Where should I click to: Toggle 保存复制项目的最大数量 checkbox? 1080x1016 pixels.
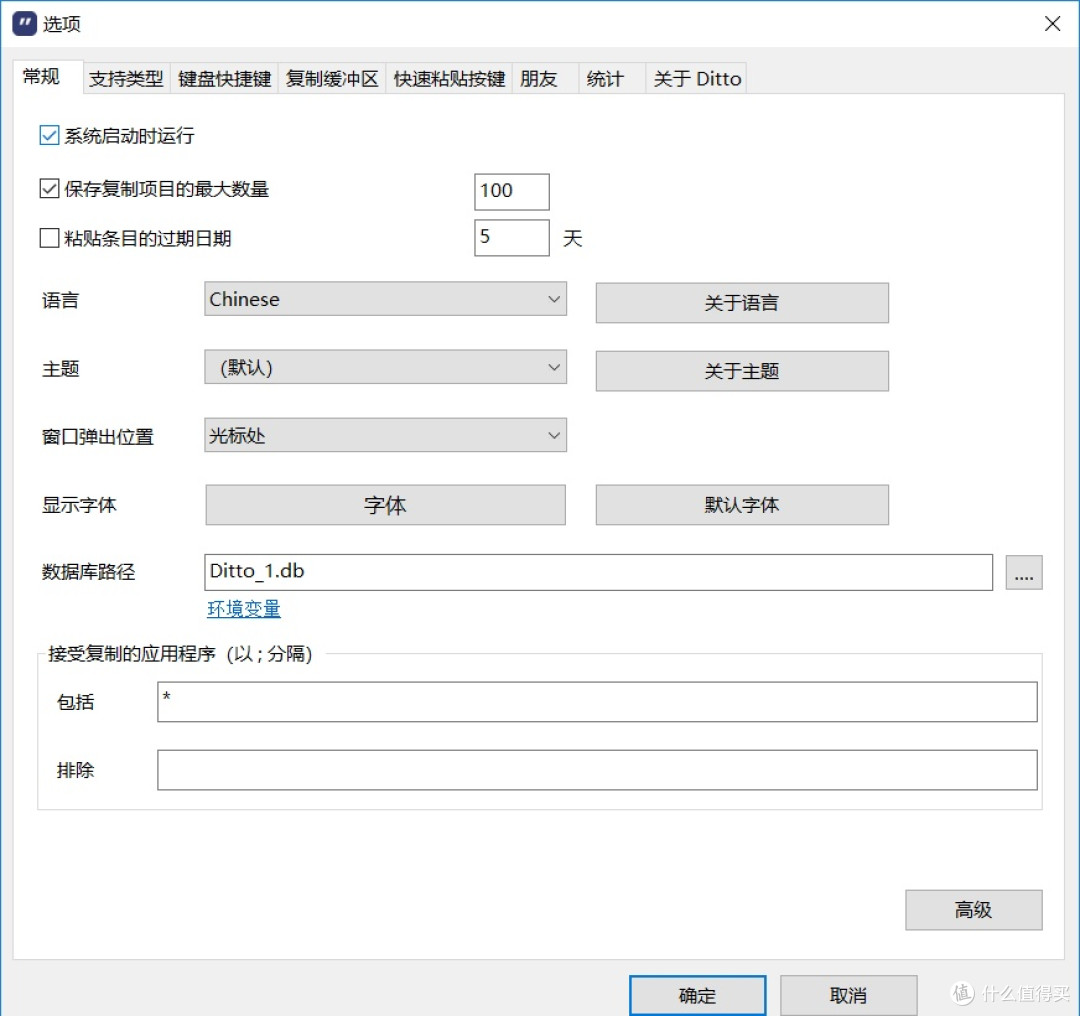click(49, 188)
